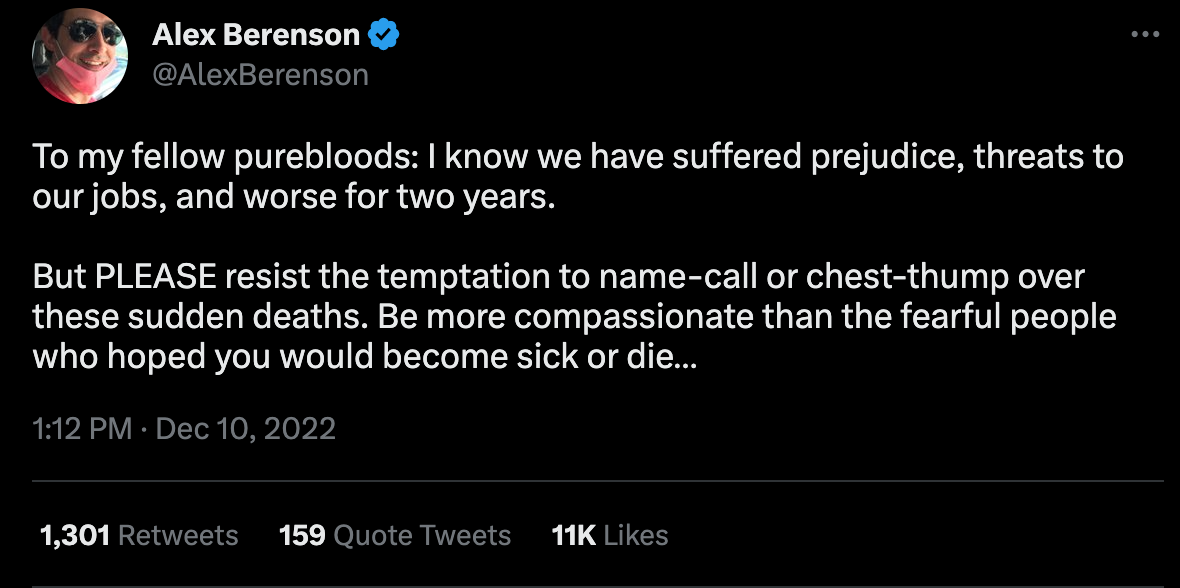Click the 159 quote count number
This screenshot has height=588, width=1180.
pos(302,535)
